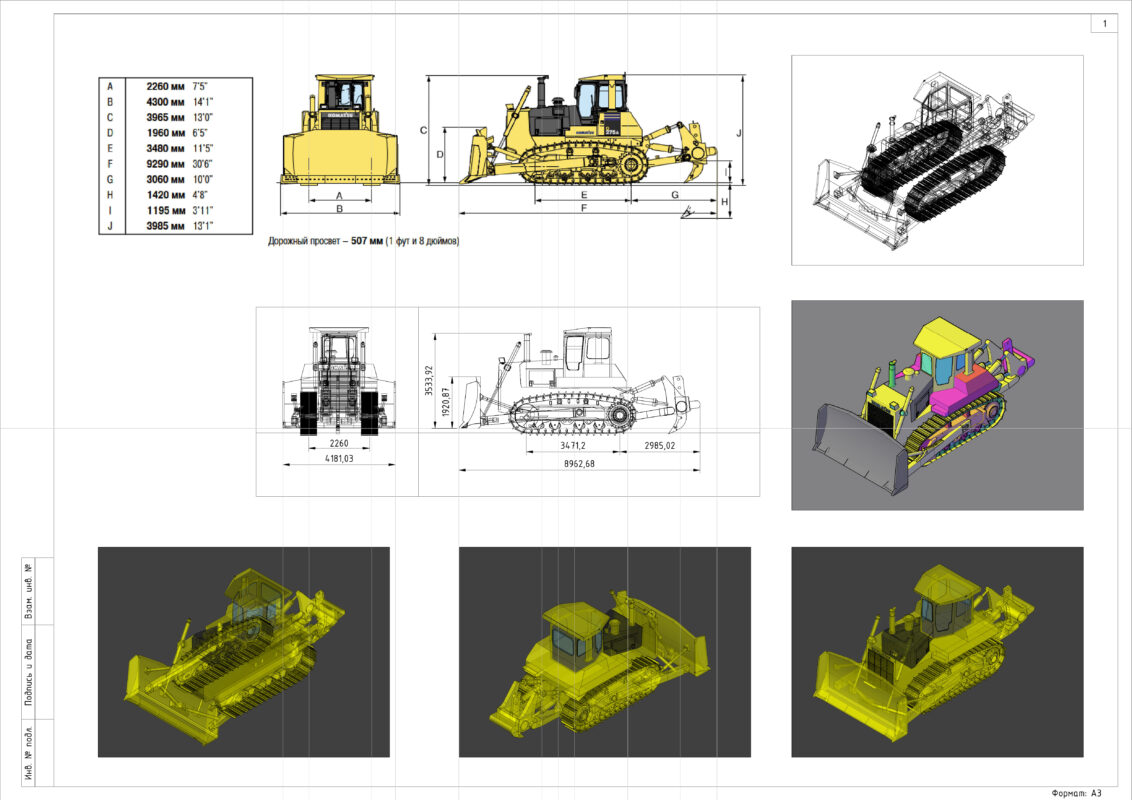
Task: Select the 30'6" imperial value in the table
Action: coord(202,164)
